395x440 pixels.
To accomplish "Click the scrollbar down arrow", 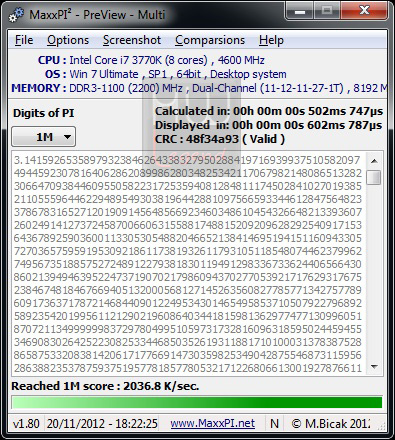I will (374, 367).
